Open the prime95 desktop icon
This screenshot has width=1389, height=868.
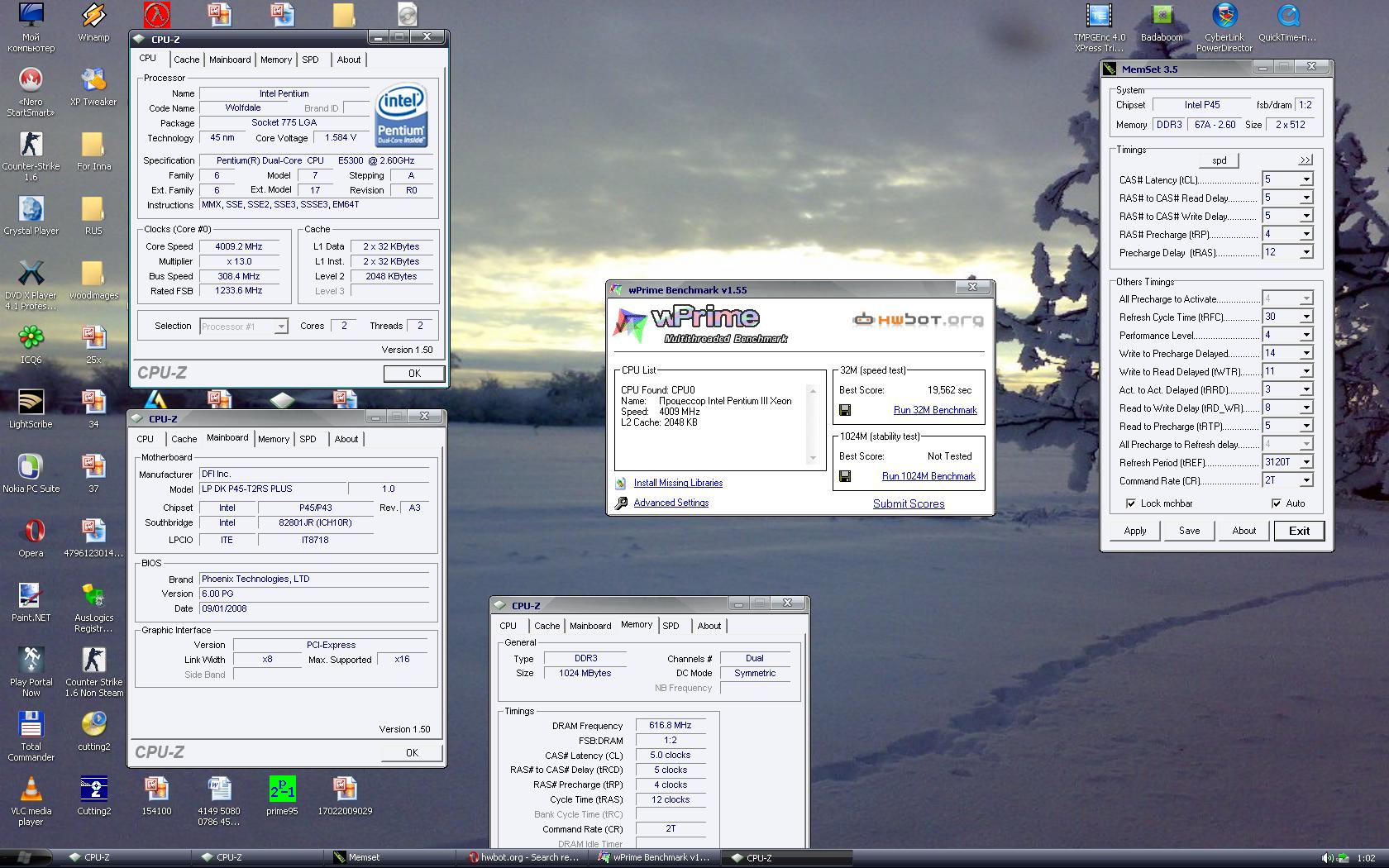click(x=282, y=795)
